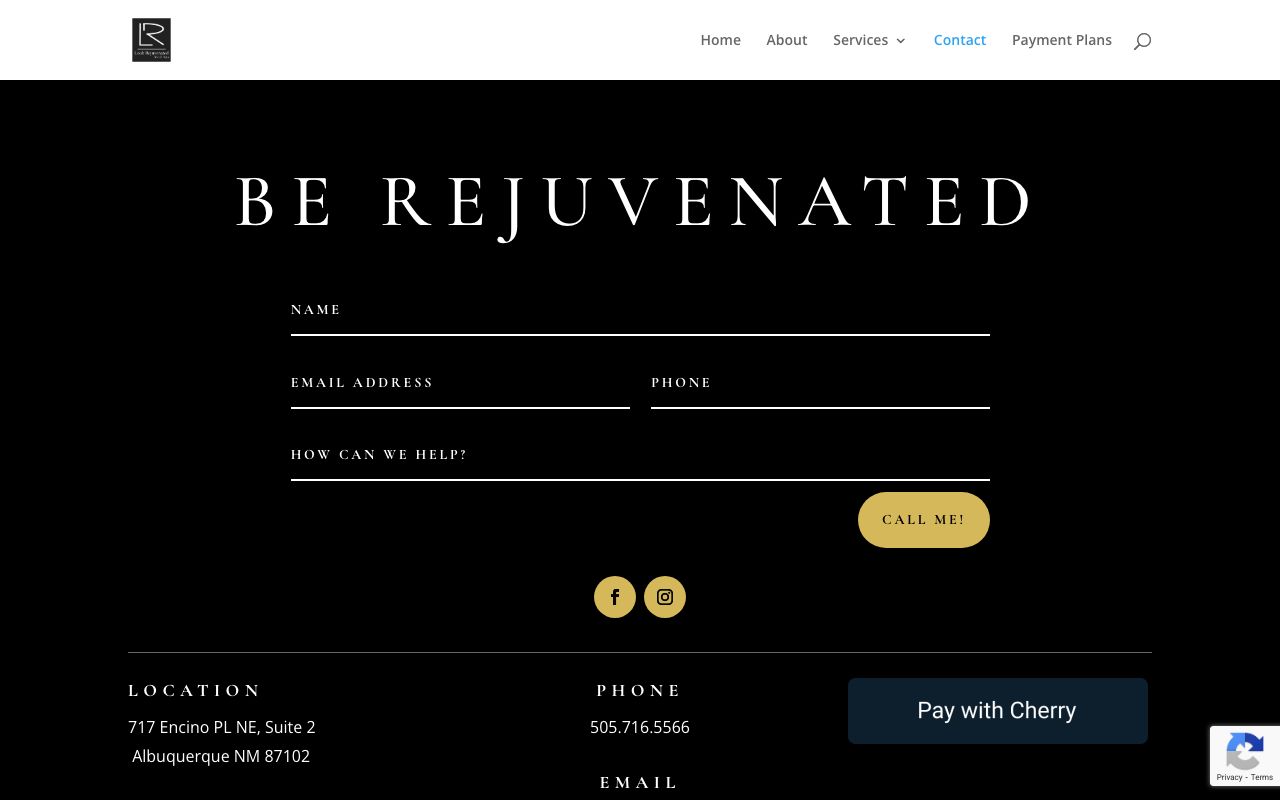Click the 717 Encino PL address text

[222, 727]
